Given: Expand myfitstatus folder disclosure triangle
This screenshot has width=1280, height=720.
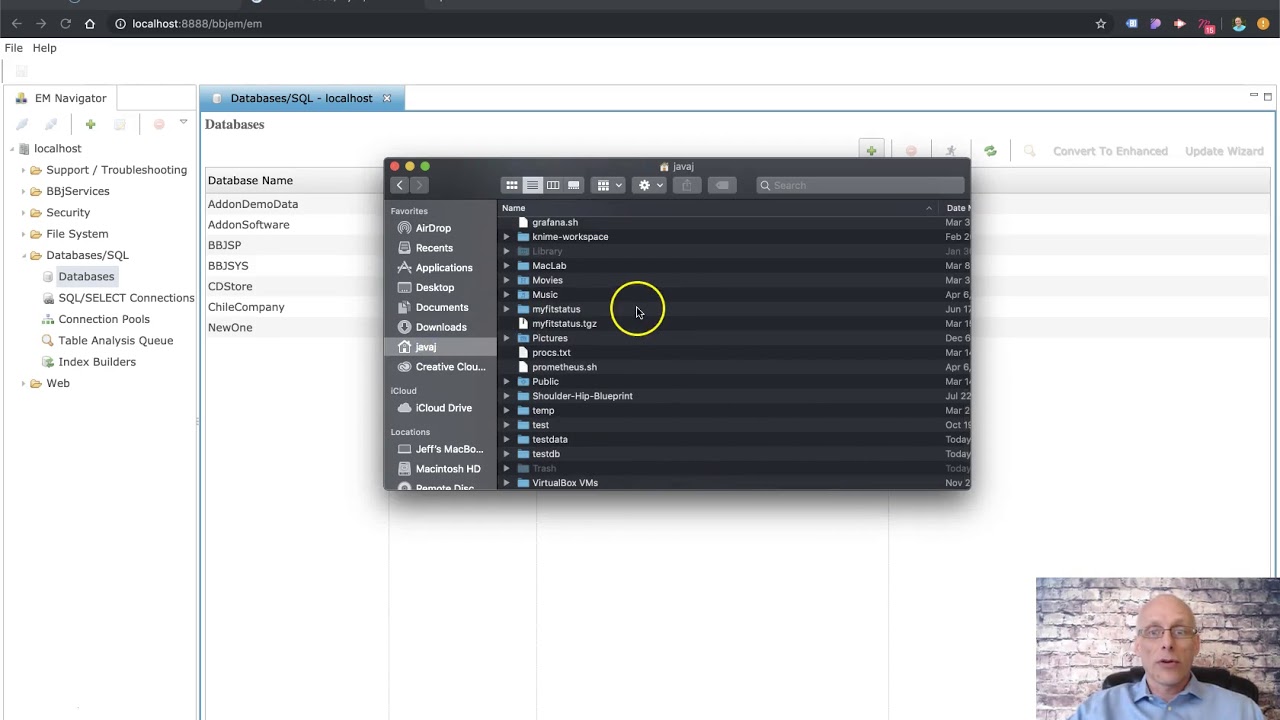Looking at the screenshot, I should [x=506, y=309].
